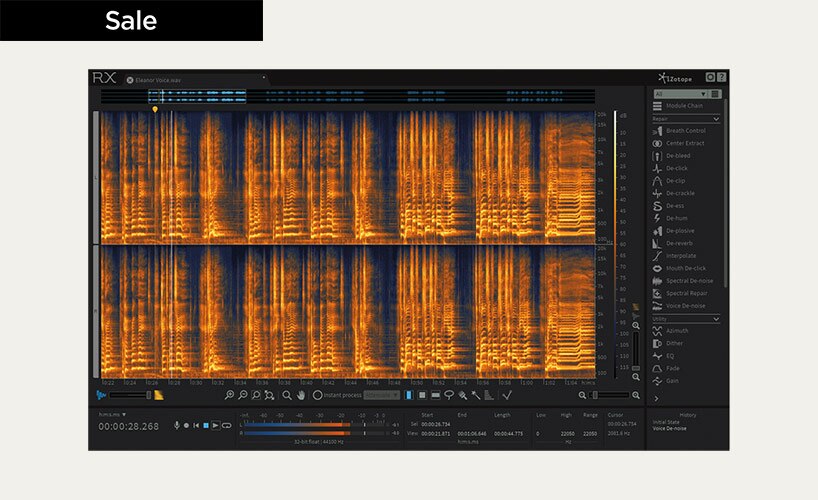The width and height of the screenshot is (818, 500).
Task: Switch to the Eleanor Voice.wav tab
Action: pos(158,80)
